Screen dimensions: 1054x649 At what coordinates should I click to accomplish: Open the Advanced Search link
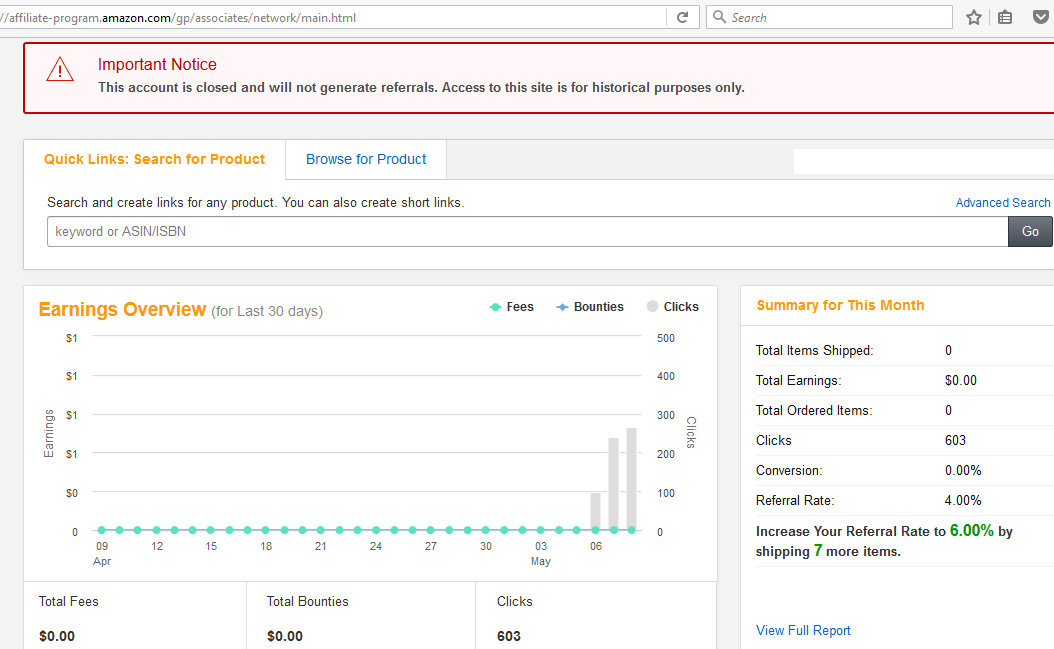click(1002, 202)
